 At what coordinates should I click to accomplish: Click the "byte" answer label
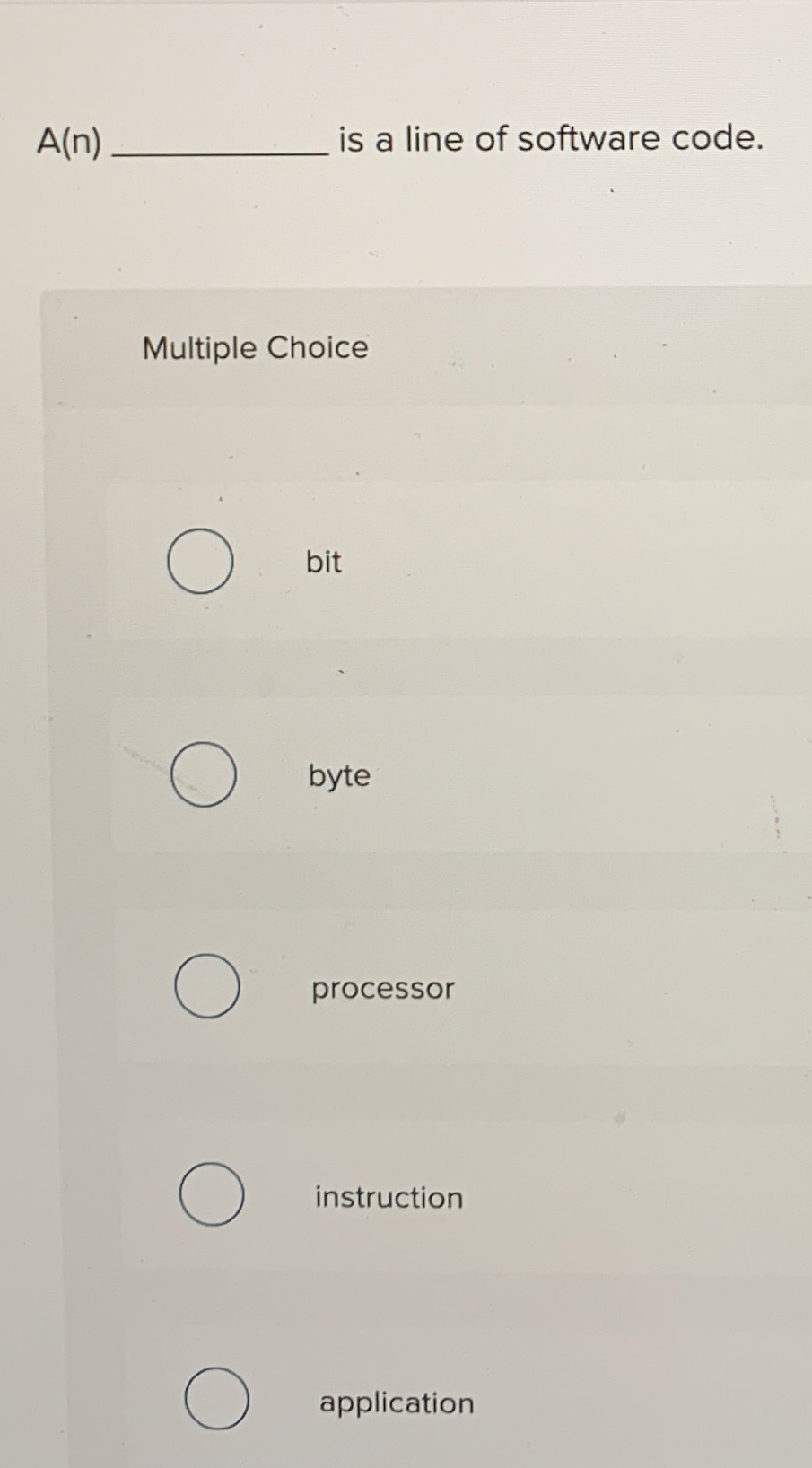pos(338,775)
